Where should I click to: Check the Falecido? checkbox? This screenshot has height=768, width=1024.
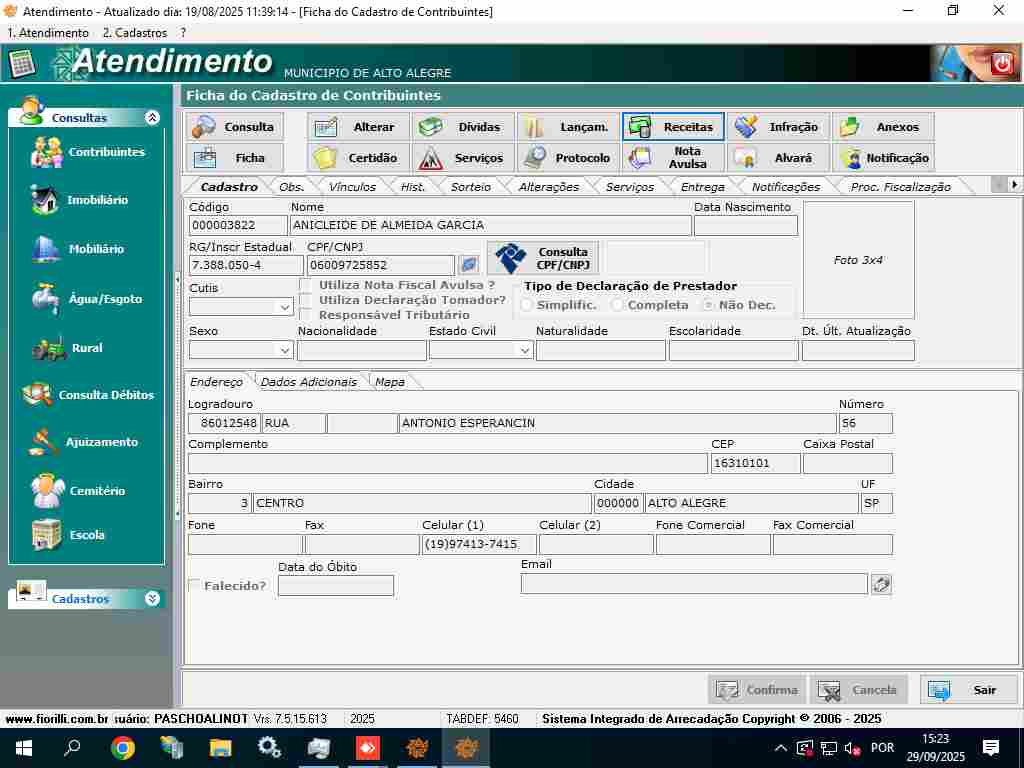(x=194, y=585)
